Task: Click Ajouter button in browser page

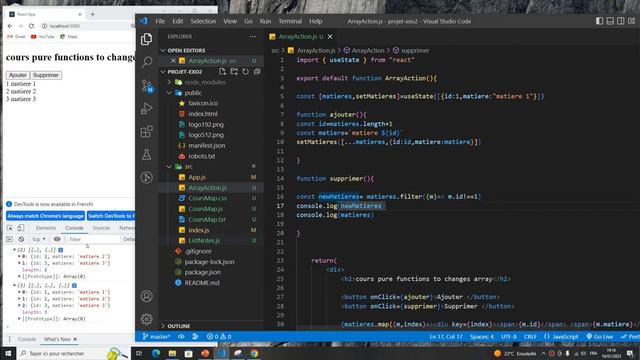Action: click(18, 75)
